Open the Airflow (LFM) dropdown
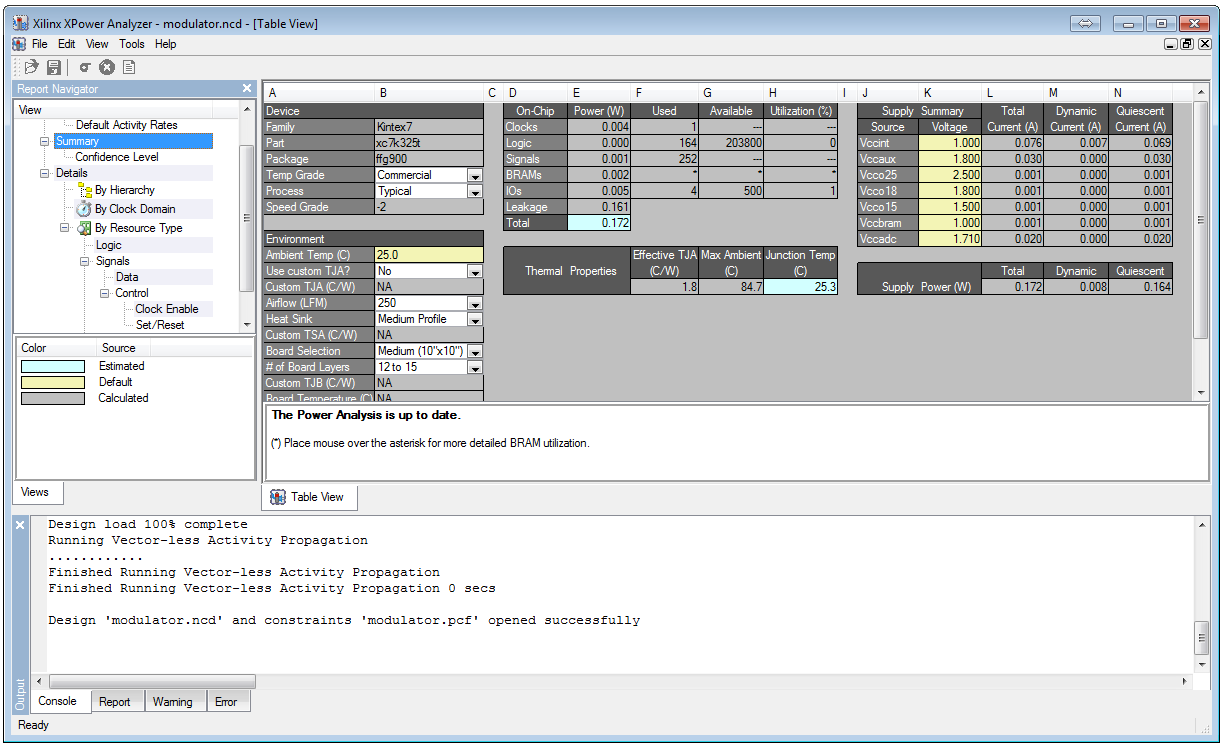Image resolution: width=1226 pixels, height=748 pixels. pos(475,303)
